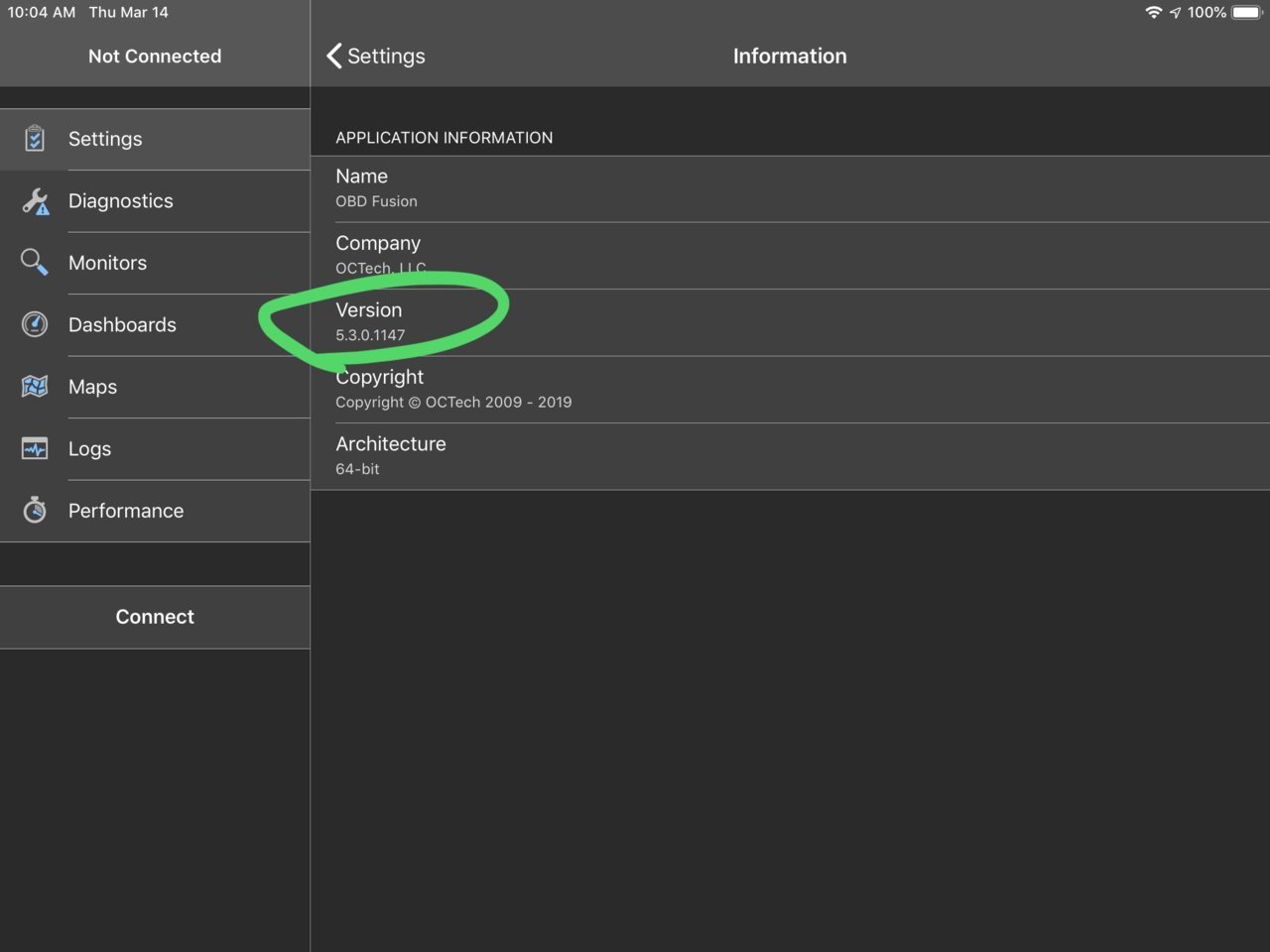Go back via Settings label
This screenshot has height=952, width=1270.
pos(386,57)
